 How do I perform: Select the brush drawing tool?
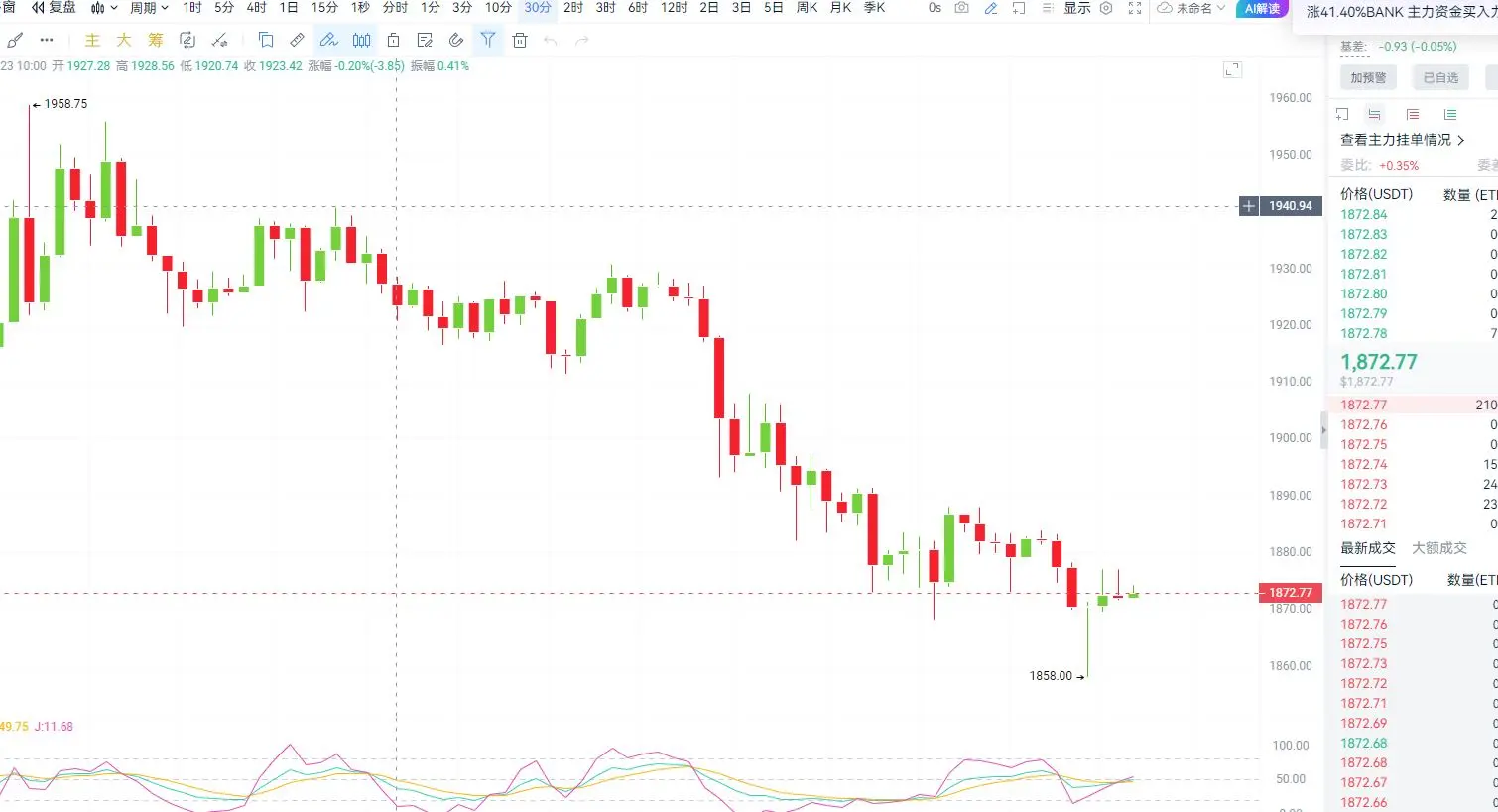click(x=15, y=41)
